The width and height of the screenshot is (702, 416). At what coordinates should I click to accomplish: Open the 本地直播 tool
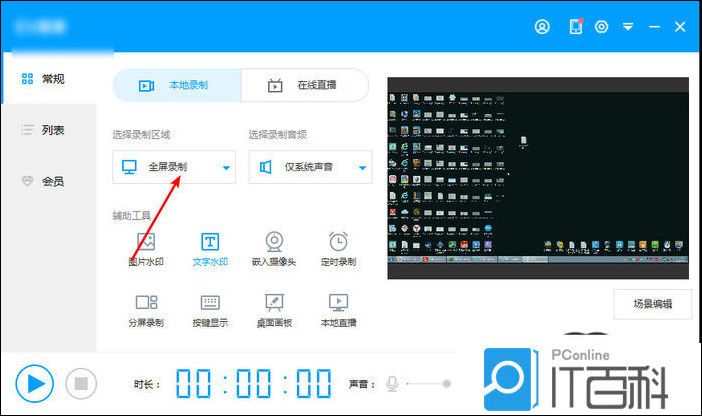tap(338, 311)
